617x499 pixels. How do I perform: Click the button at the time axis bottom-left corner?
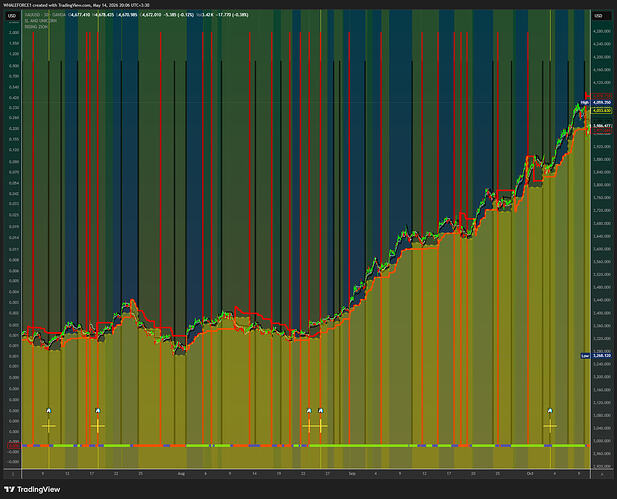pyautogui.click(x=13, y=474)
